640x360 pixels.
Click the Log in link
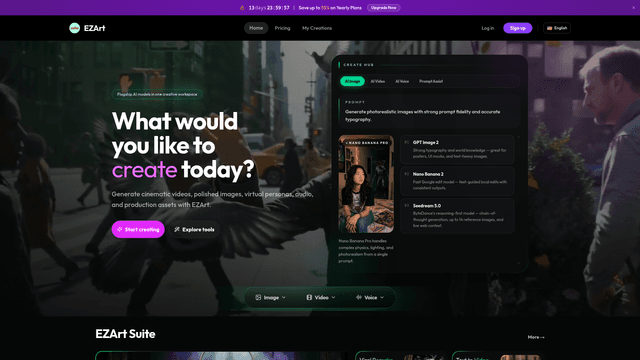[x=488, y=28]
